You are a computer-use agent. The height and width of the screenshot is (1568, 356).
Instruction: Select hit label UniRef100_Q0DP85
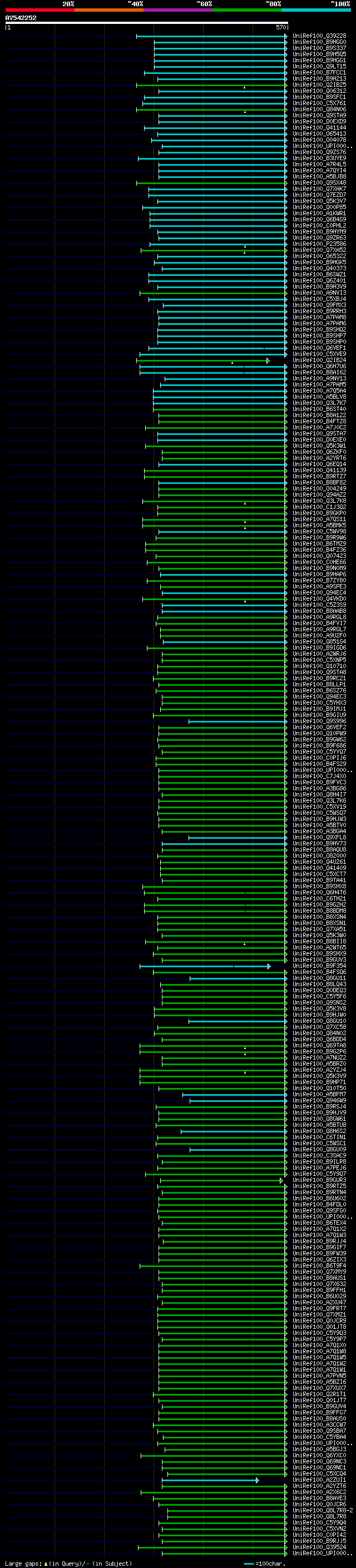coord(319,207)
